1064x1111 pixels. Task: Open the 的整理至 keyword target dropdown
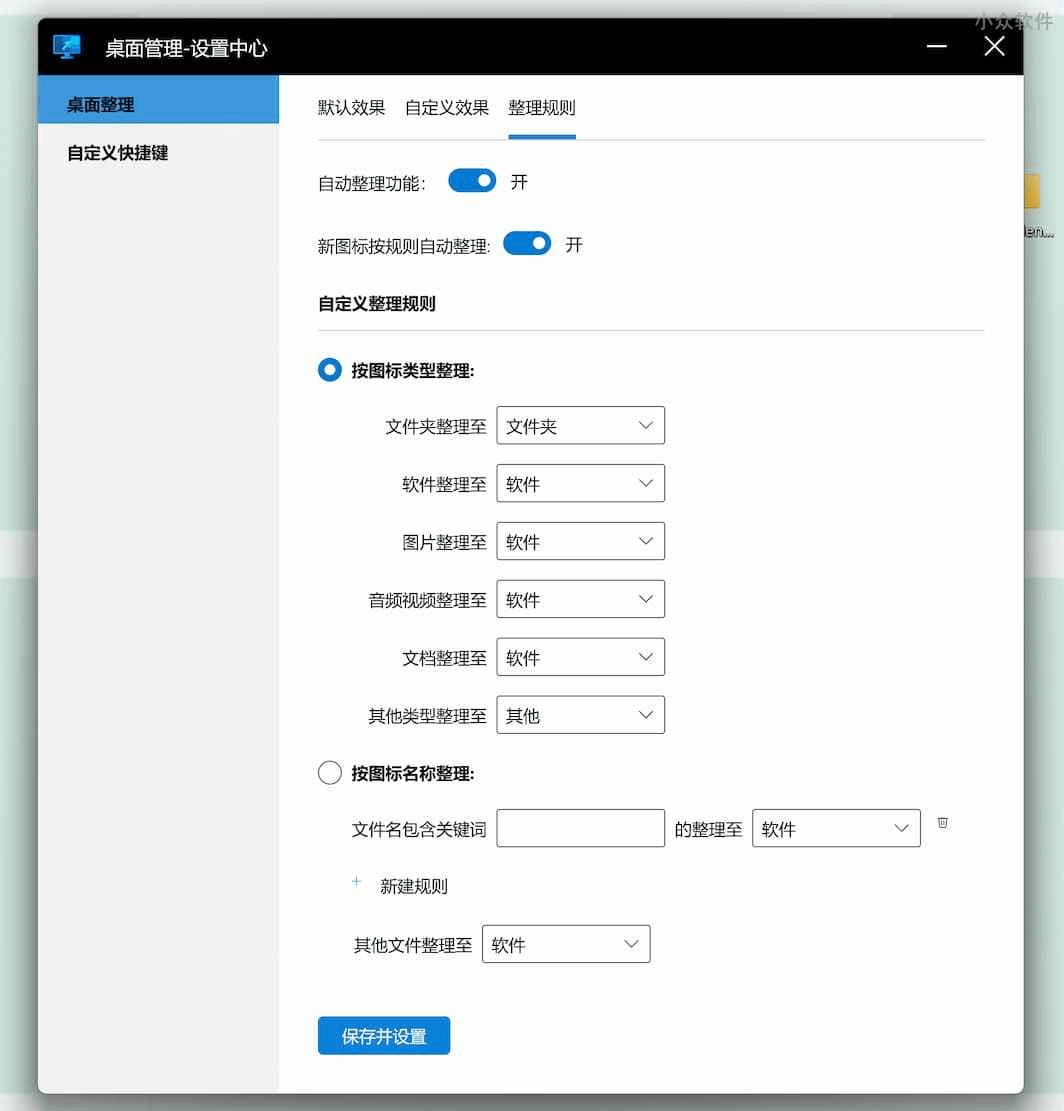pos(836,828)
